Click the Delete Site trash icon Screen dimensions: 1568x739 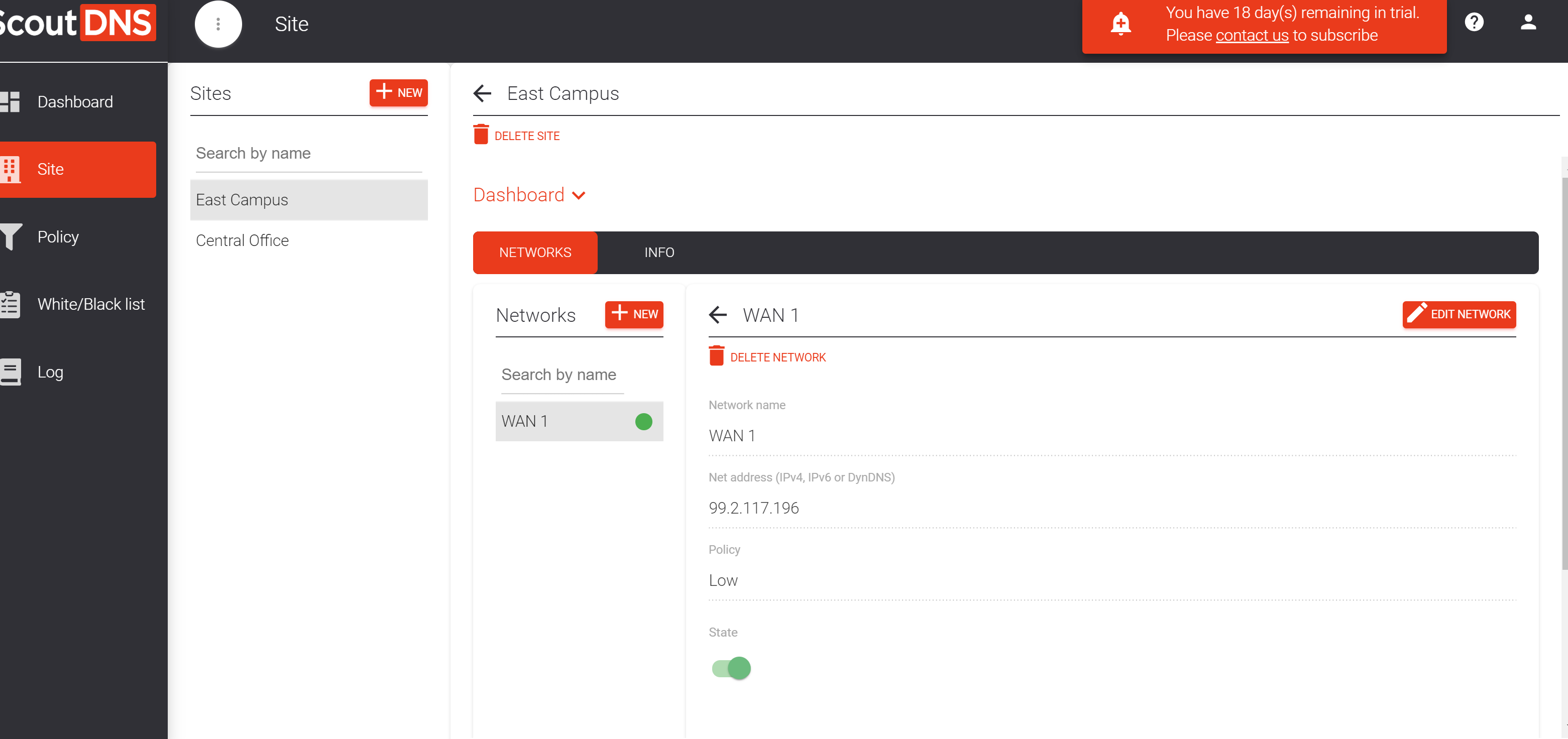pos(481,135)
